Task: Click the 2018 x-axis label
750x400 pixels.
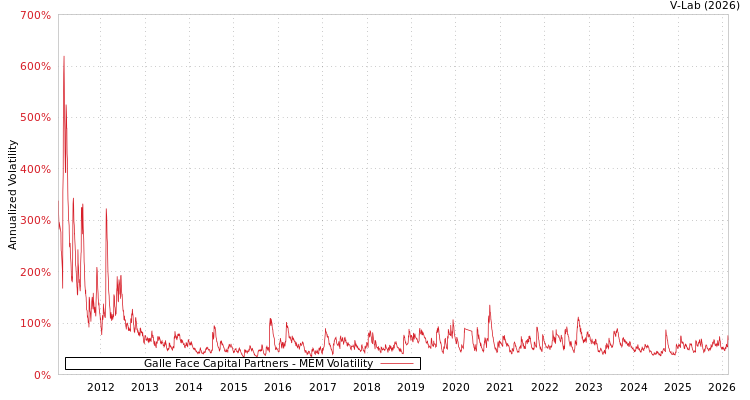Action: coord(367,387)
